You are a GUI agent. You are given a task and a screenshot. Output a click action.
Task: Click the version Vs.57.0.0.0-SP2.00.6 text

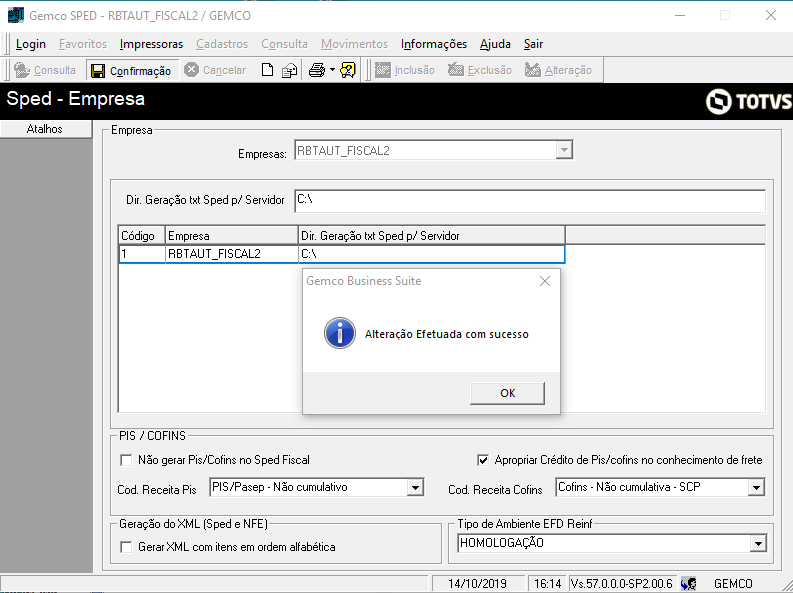[x=622, y=584]
